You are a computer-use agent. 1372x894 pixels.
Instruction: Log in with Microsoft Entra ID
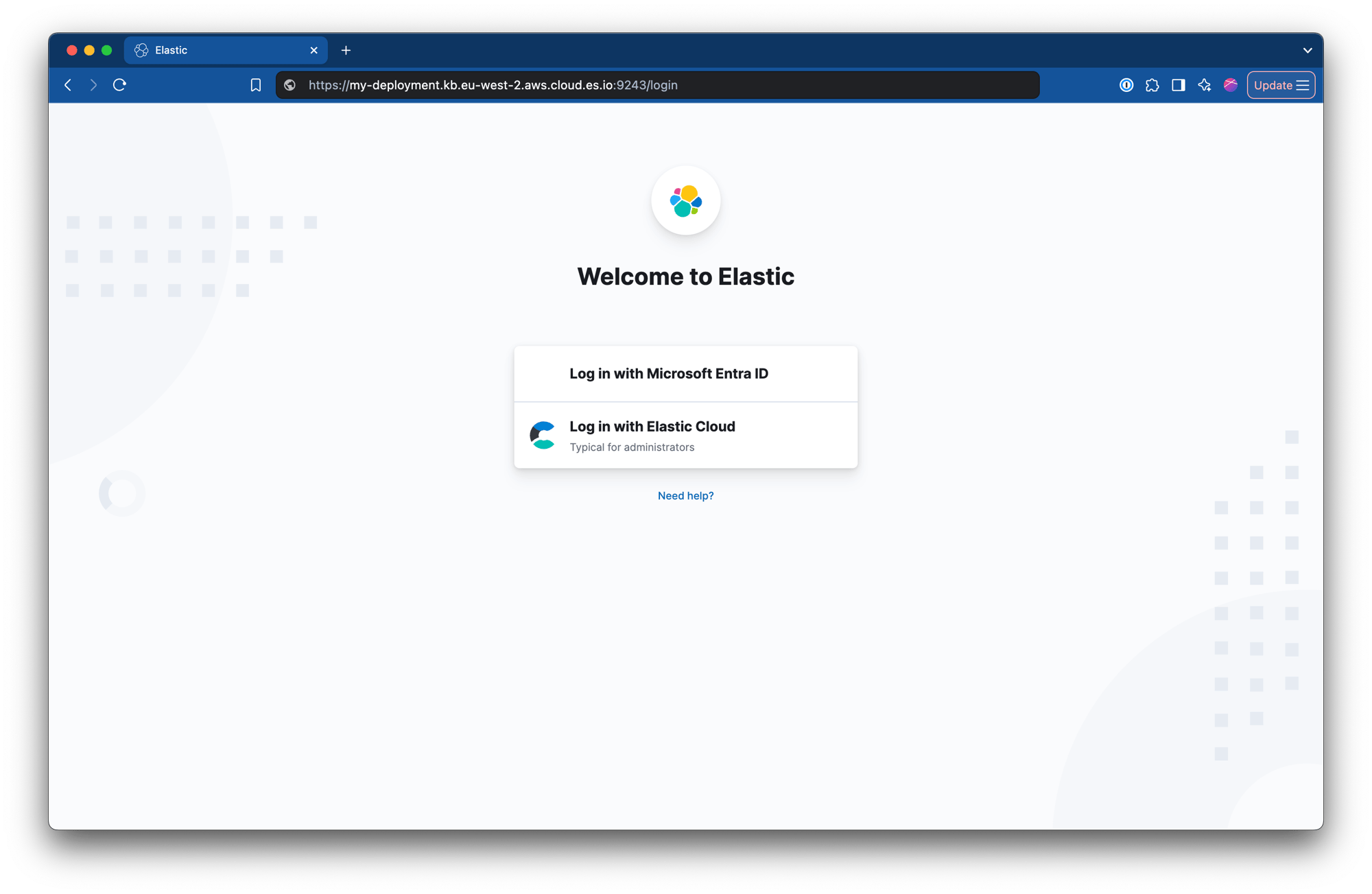point(686,373)
